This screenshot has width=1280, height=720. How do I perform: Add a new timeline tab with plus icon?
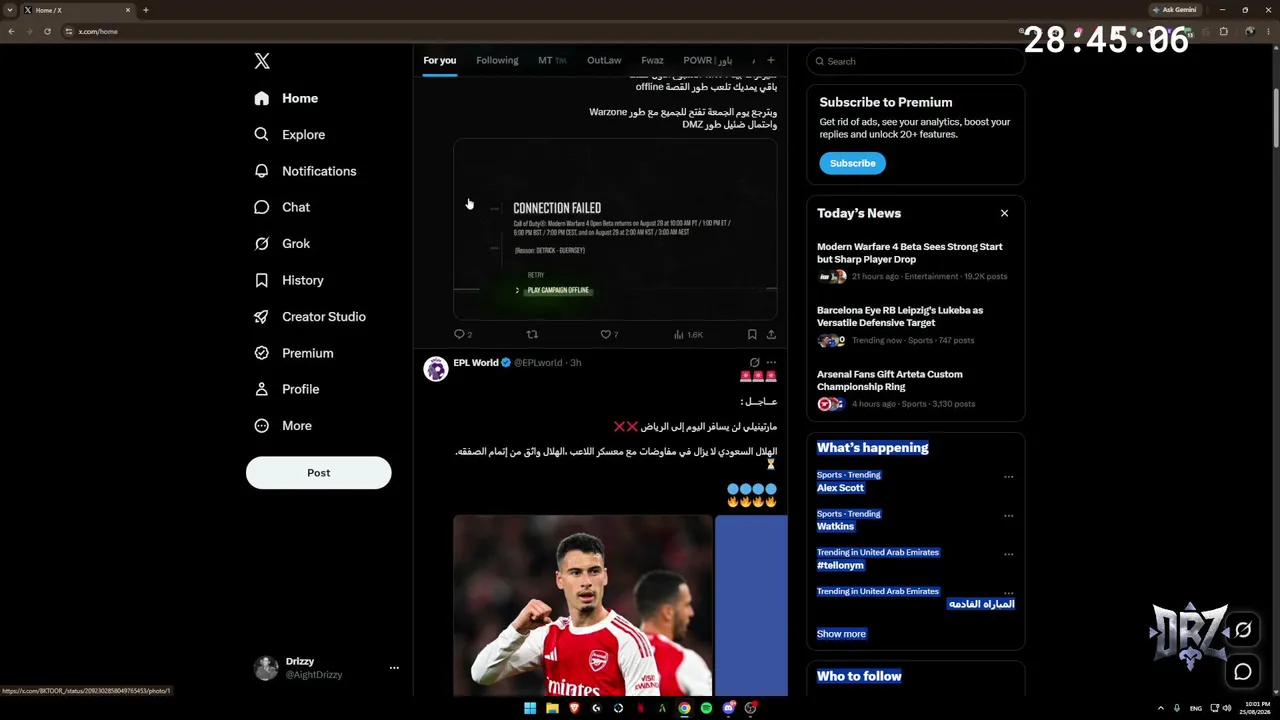coord(770,61)
